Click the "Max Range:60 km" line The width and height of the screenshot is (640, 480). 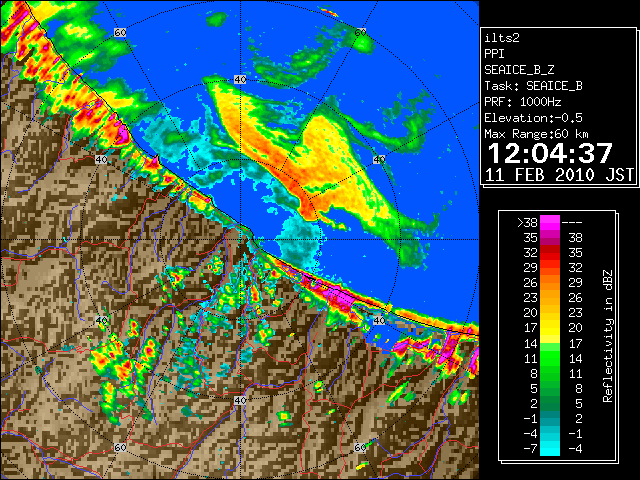[x=536, y=134]
